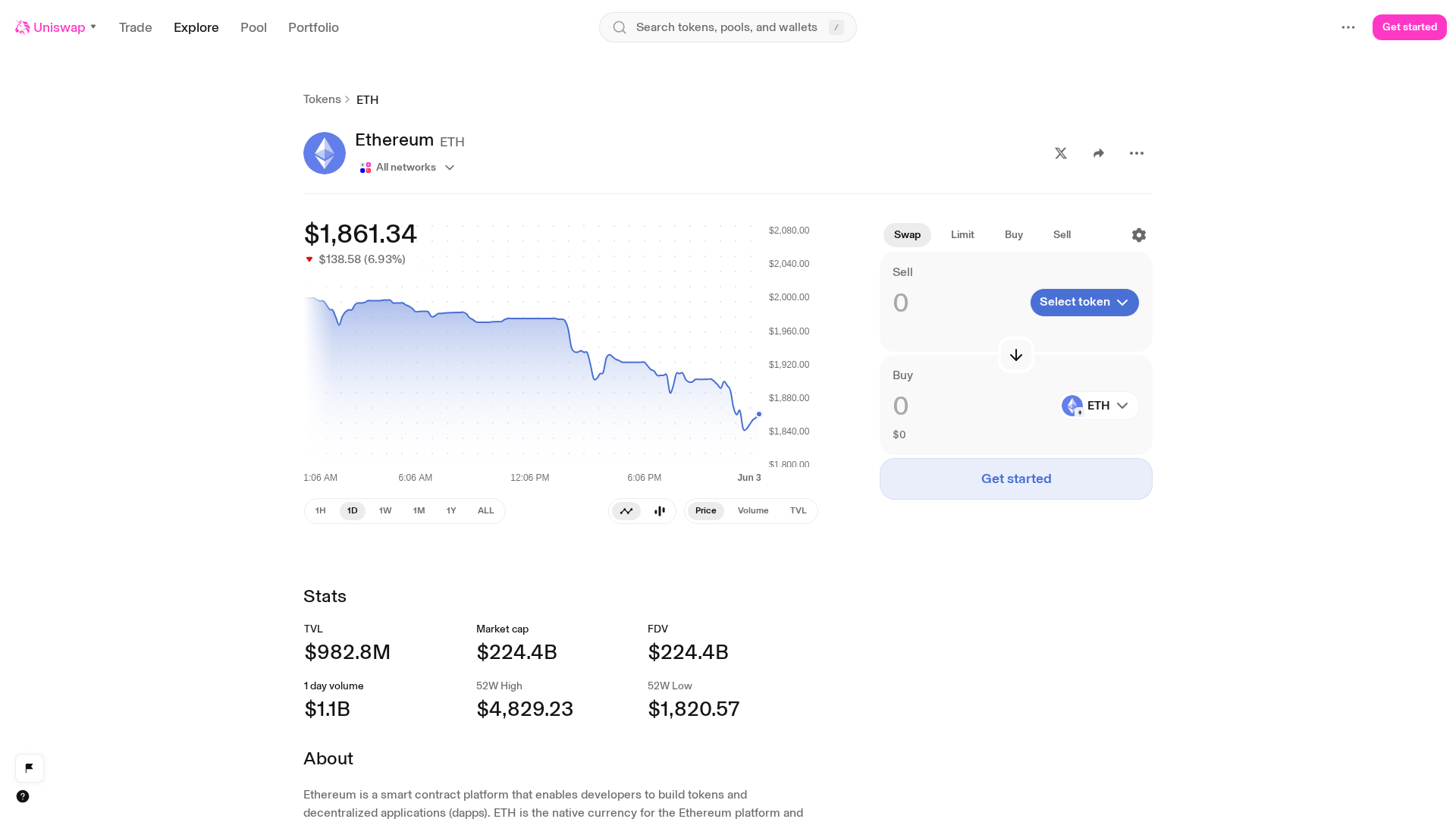
Task: Open the Portfolio page
Action: [x=313, y=27]
